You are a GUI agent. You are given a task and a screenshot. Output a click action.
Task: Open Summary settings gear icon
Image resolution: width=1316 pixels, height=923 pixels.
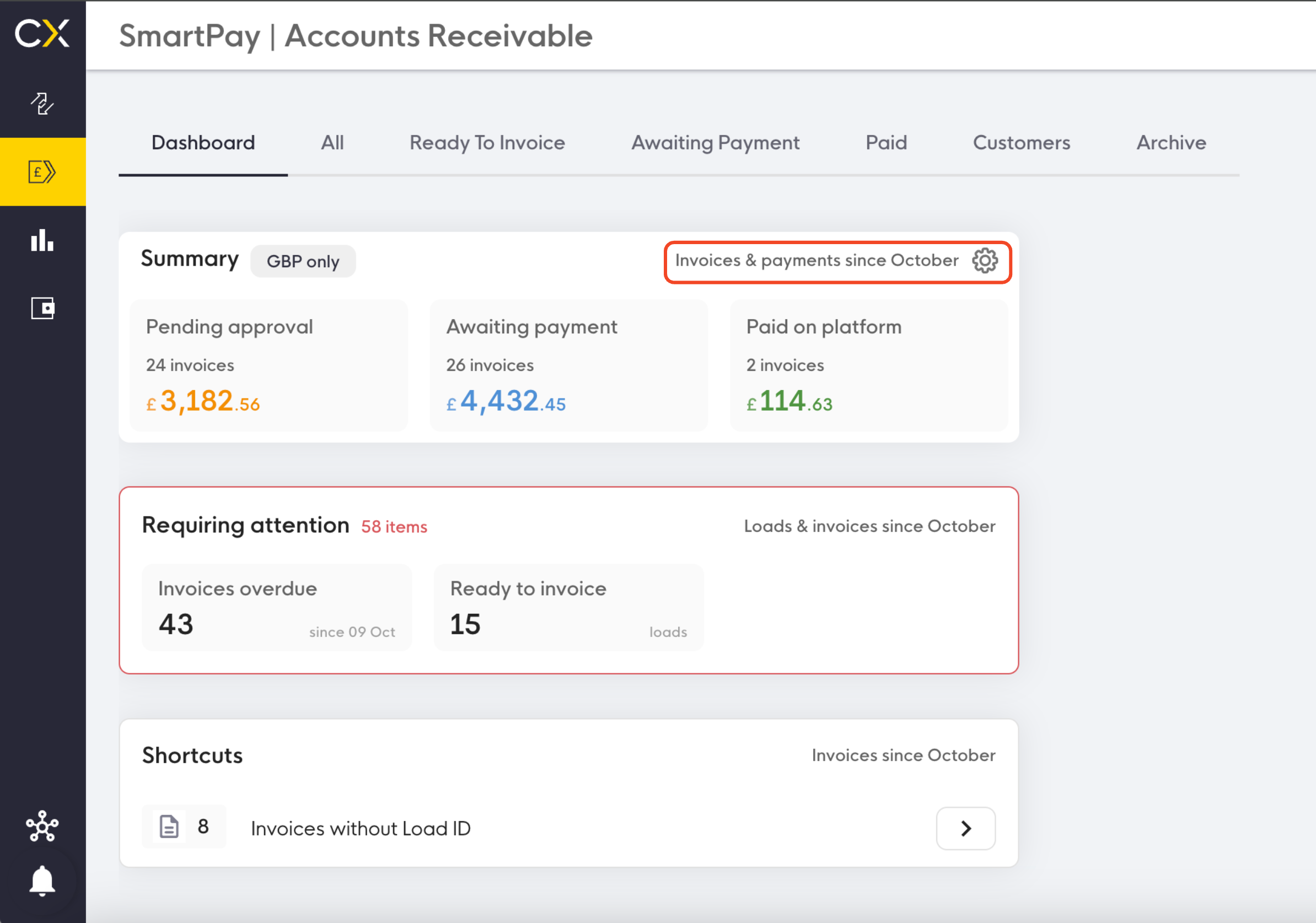(x=985, y=261)
